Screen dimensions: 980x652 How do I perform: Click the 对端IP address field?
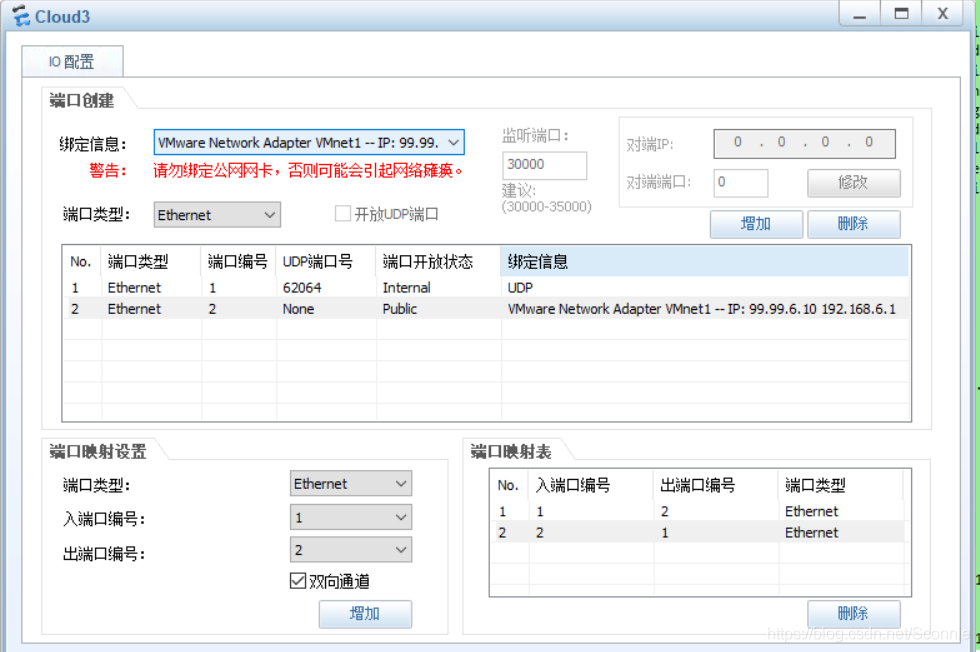tap(804, 143)
